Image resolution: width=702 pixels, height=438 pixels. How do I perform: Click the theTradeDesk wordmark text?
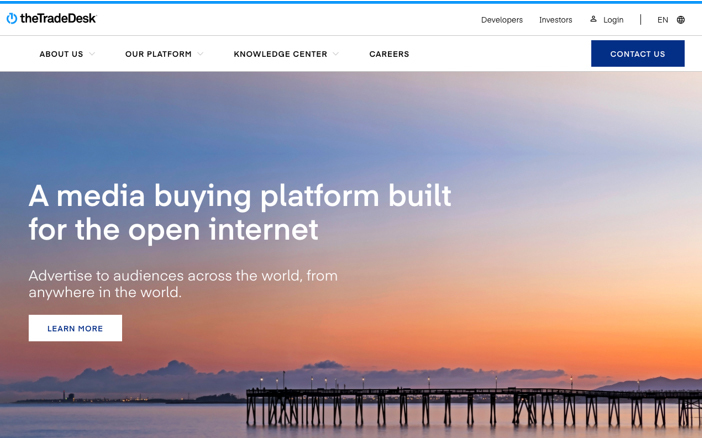58,19
